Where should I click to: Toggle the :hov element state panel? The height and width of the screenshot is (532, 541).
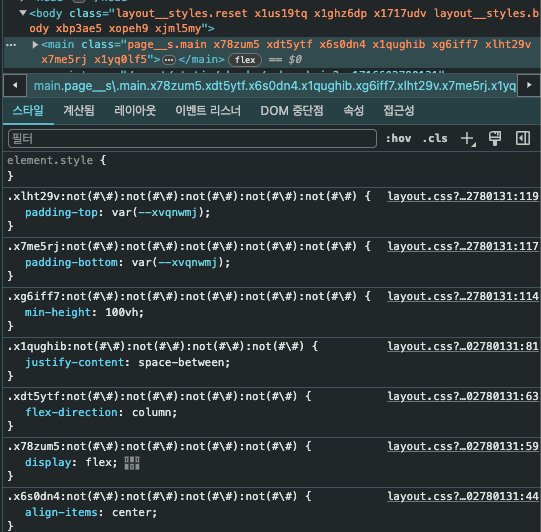(399, 138)
